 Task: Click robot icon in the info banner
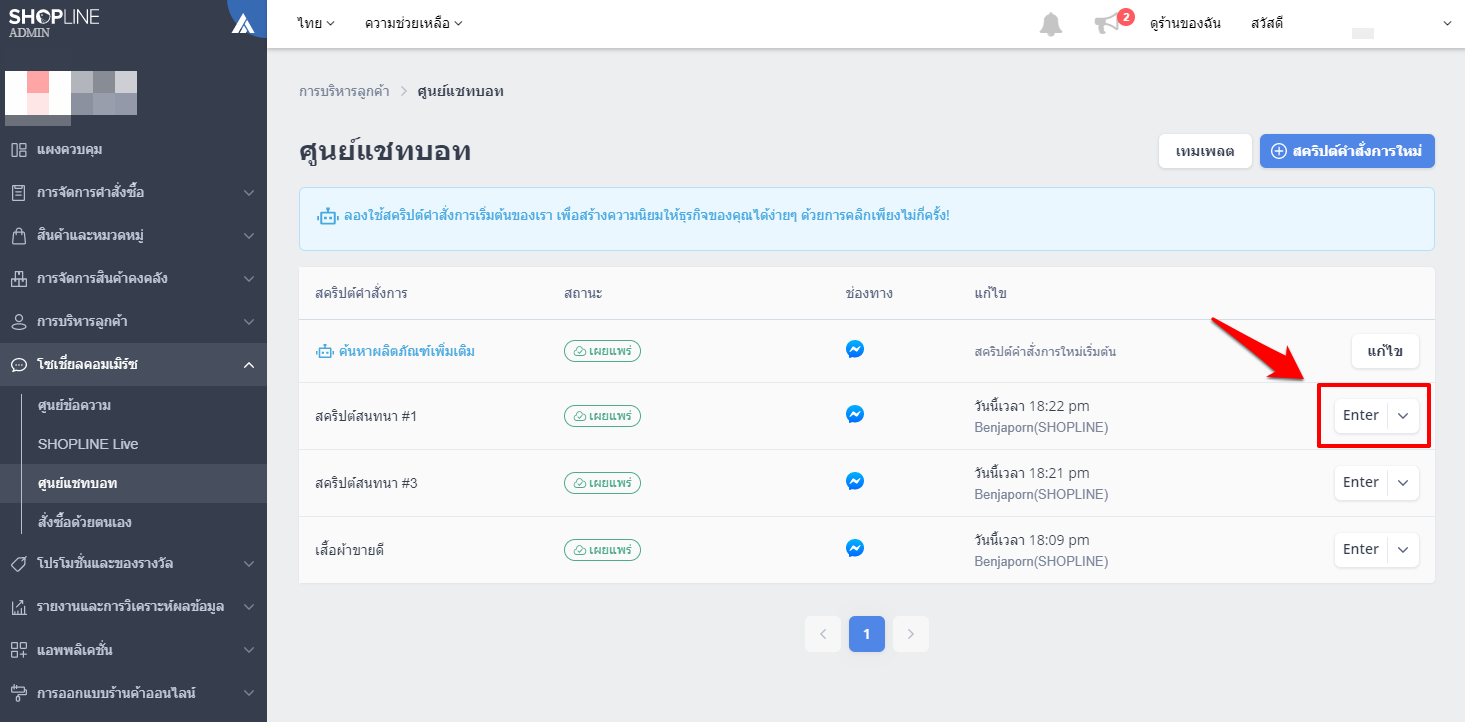(327, 216)
